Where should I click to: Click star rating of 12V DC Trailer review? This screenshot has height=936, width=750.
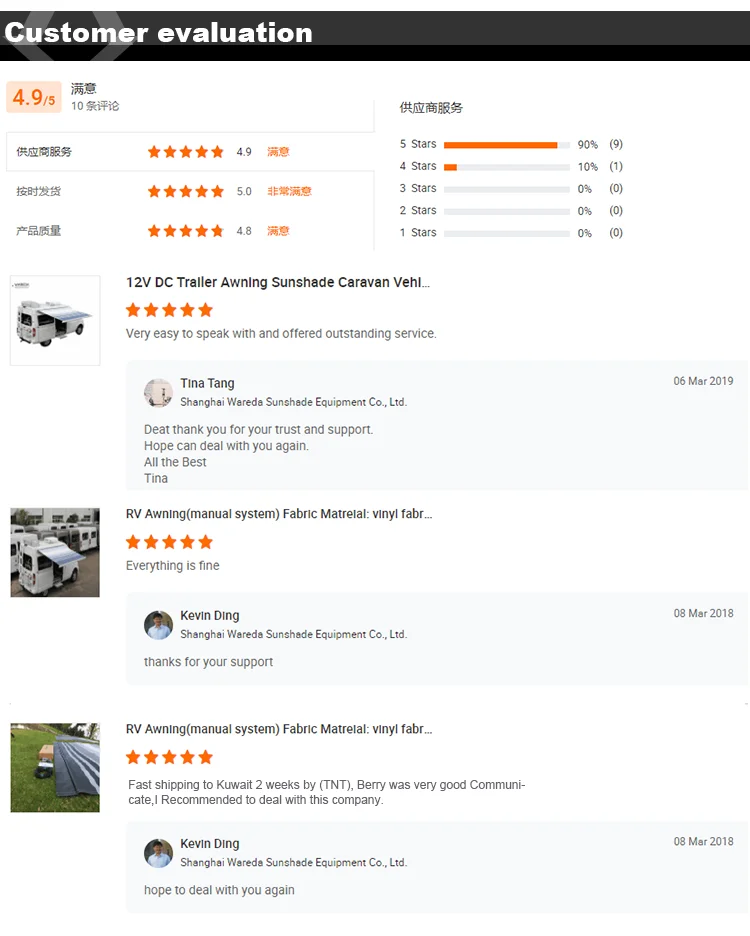pos(169,310)
